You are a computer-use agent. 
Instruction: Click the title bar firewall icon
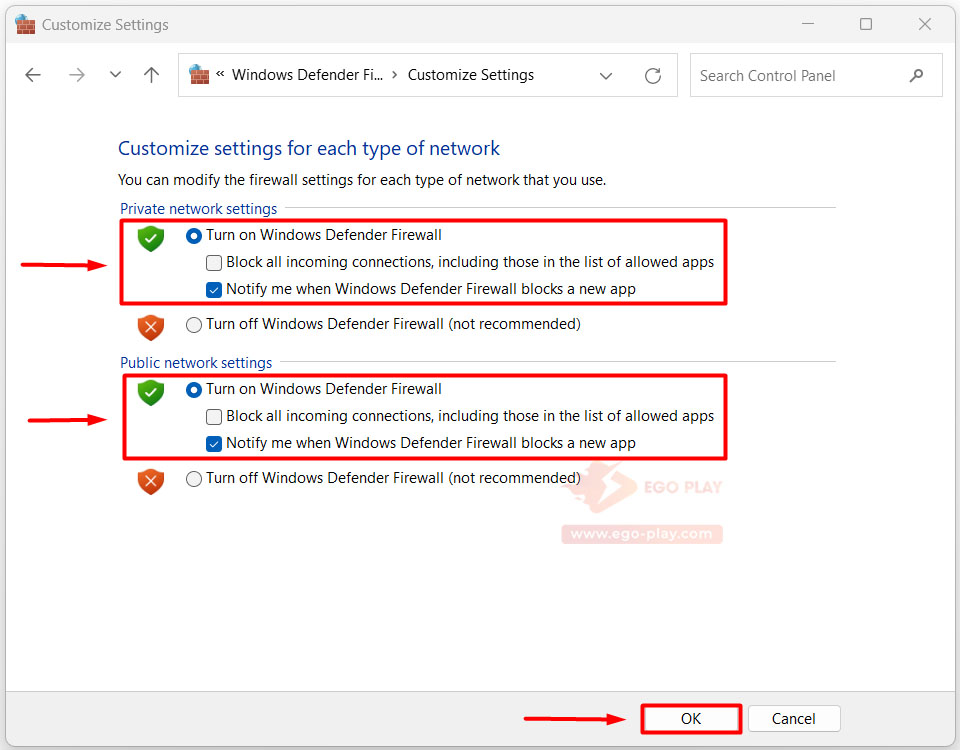pyautogui.click(x=25, y=24)
